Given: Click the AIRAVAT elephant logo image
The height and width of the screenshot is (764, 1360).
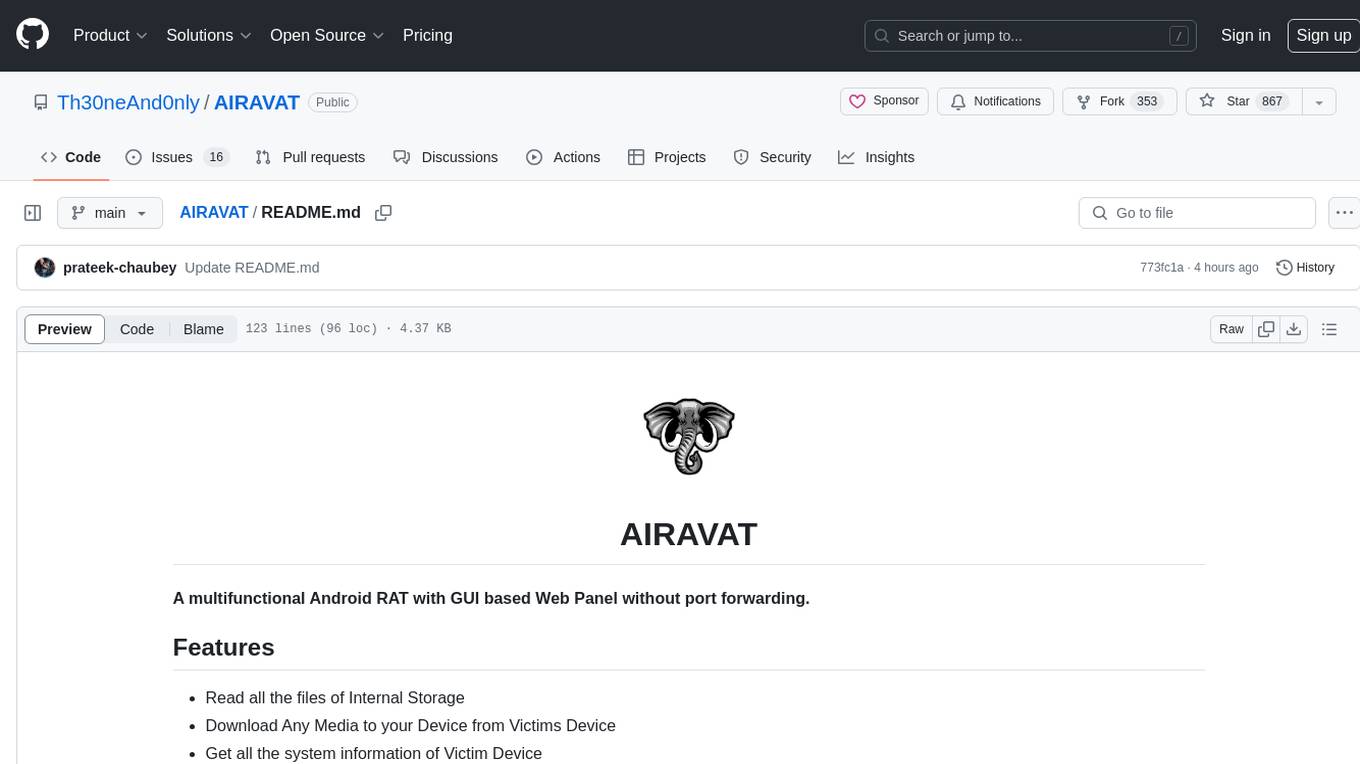Looking at the screenshot, I should (689, 436).
